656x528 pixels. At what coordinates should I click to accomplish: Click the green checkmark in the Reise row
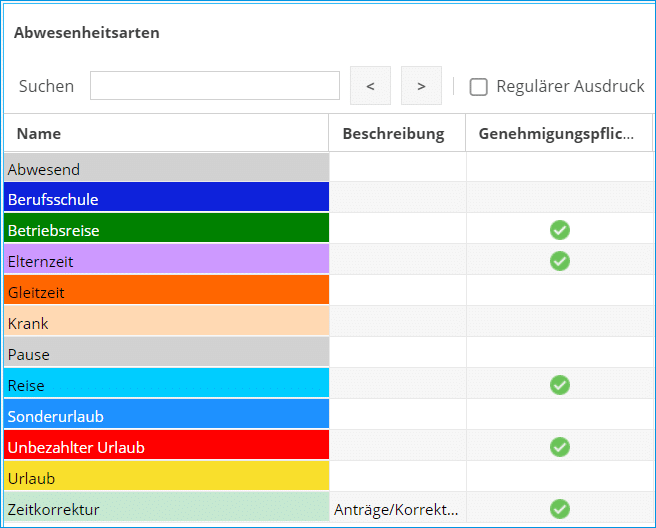point(560,385)
